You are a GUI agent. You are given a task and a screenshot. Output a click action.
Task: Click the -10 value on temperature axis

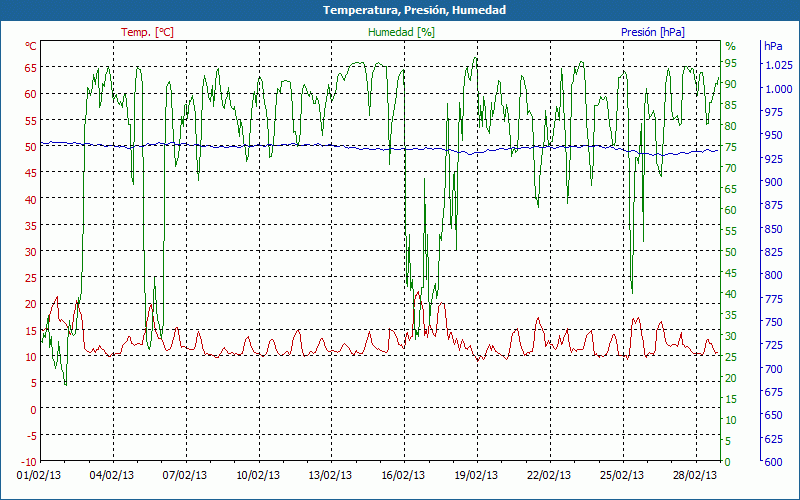coord(29,462)
